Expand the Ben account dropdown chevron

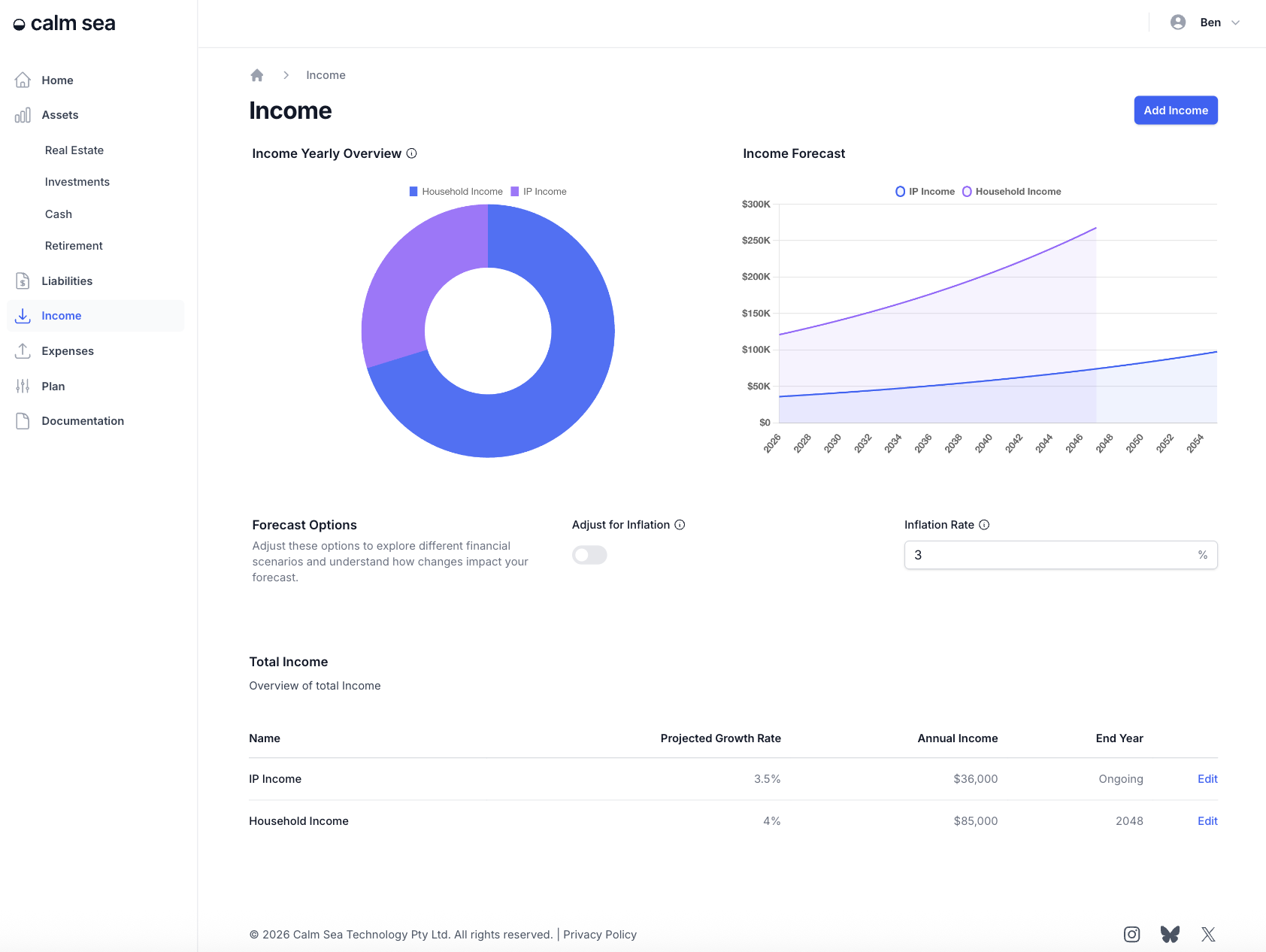(x=1235, y=23)
